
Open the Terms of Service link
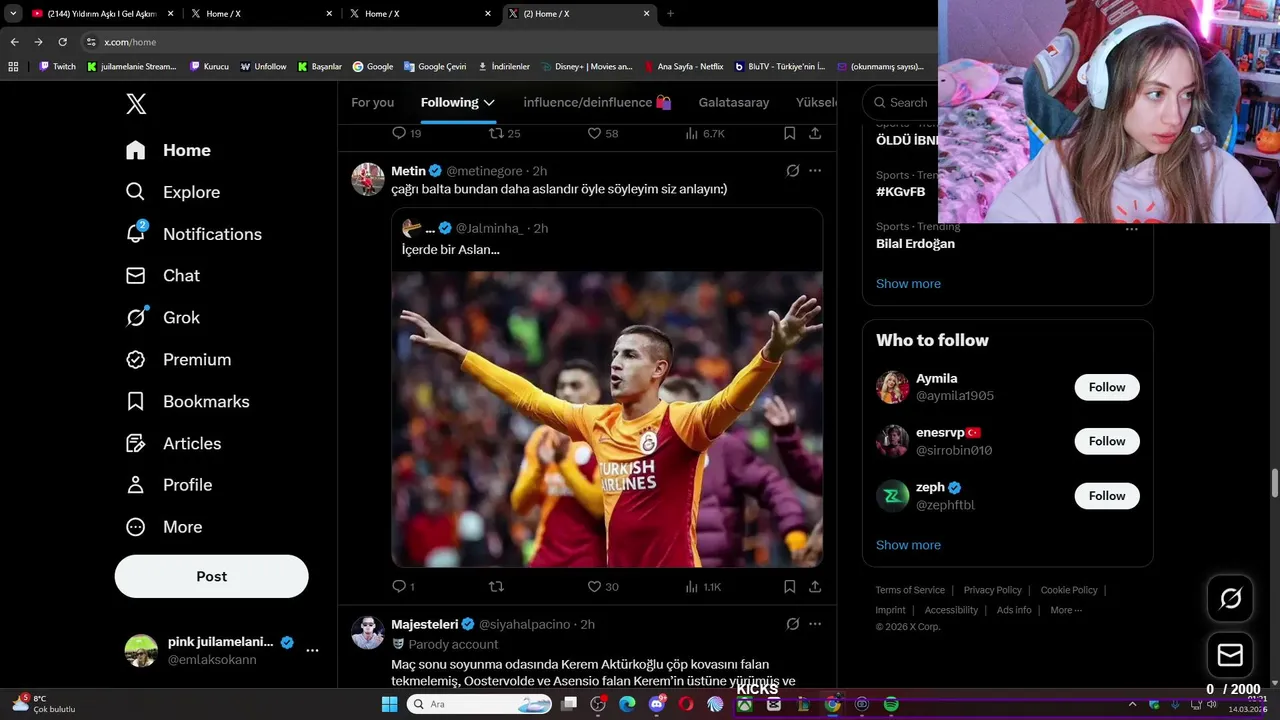click(910, 590)
